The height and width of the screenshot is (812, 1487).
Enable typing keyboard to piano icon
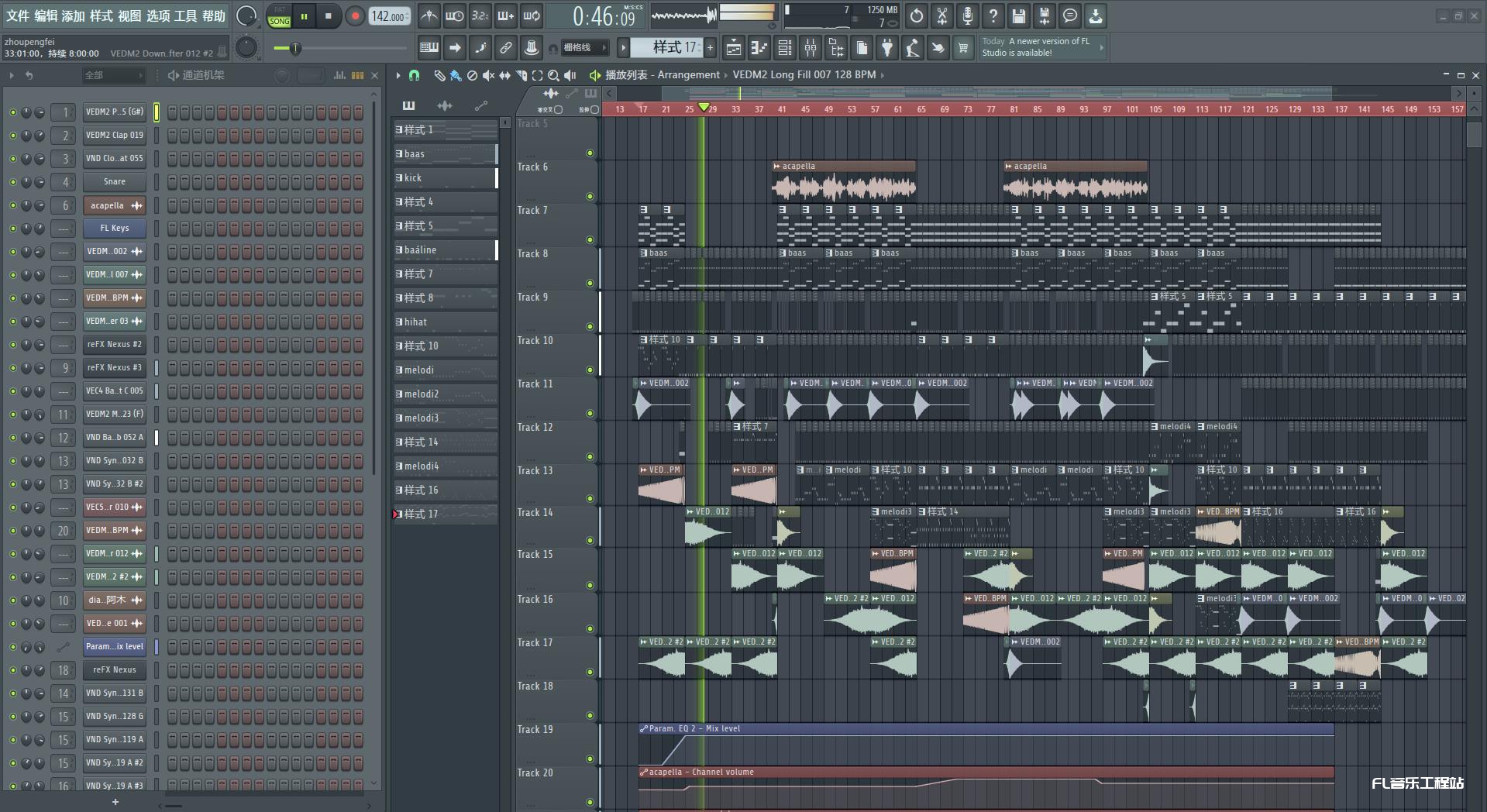click(x=429, y=48)
